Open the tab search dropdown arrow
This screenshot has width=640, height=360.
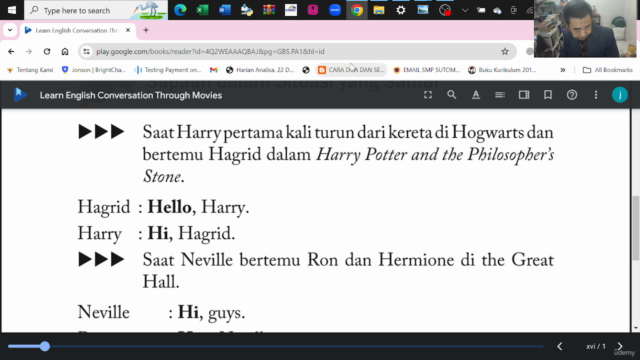point(10,30)
